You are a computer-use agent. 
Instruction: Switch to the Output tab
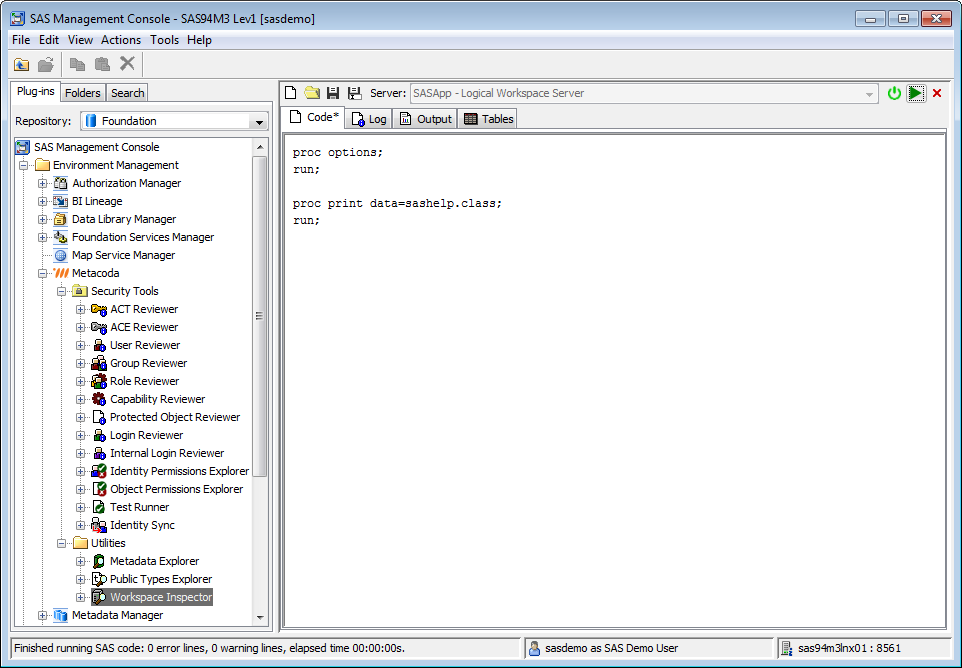click(x=426, y=119)
